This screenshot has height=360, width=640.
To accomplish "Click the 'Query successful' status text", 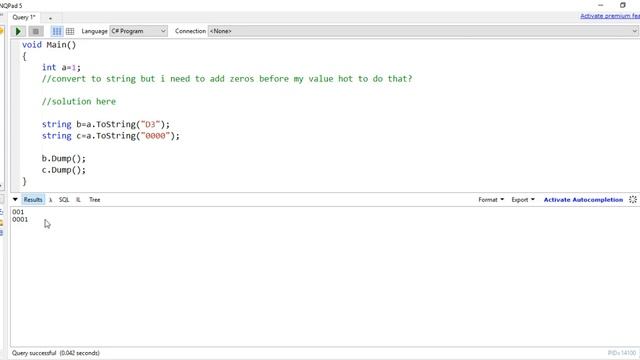I will pyautogui.click(x=56, y=353).
